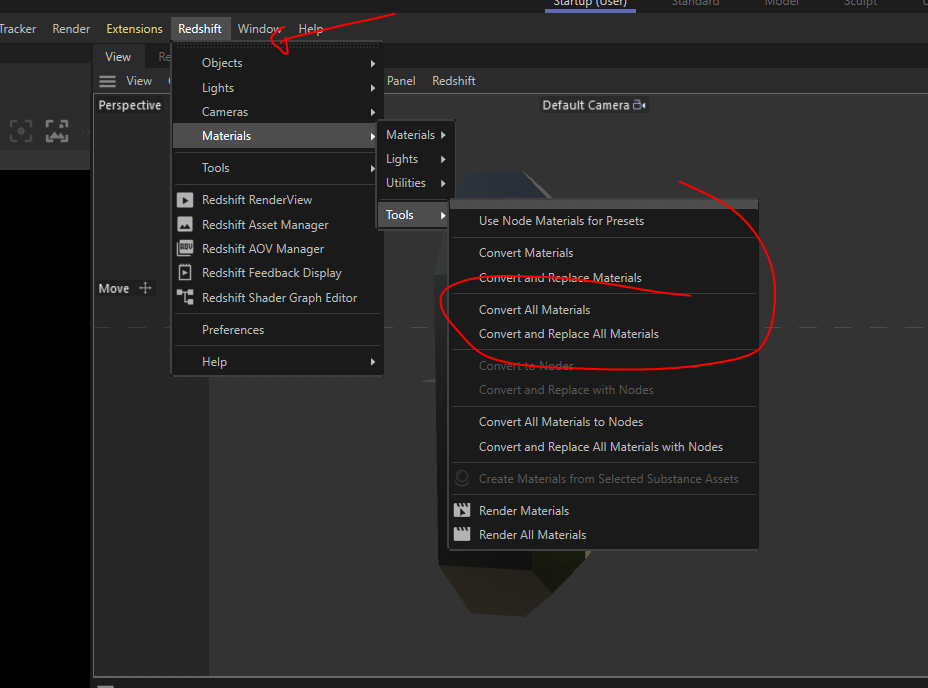This screenshot has width=928, height=688.
Task: Open the Render menu in menu bar
Action: 71,28
